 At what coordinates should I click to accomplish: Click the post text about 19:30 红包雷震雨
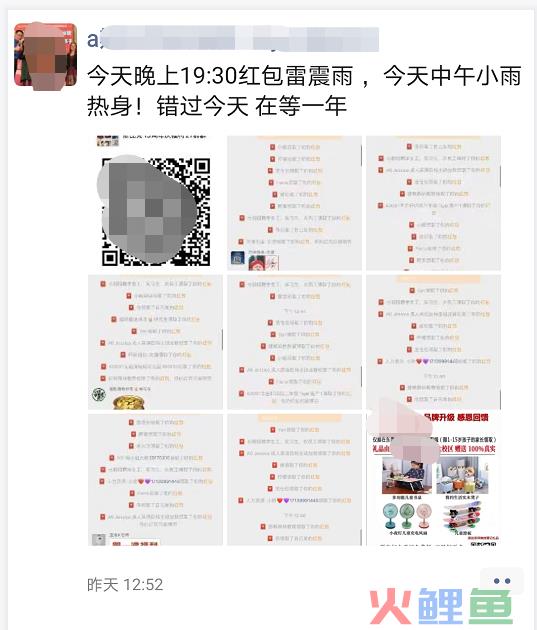click(x=304, y=91)
